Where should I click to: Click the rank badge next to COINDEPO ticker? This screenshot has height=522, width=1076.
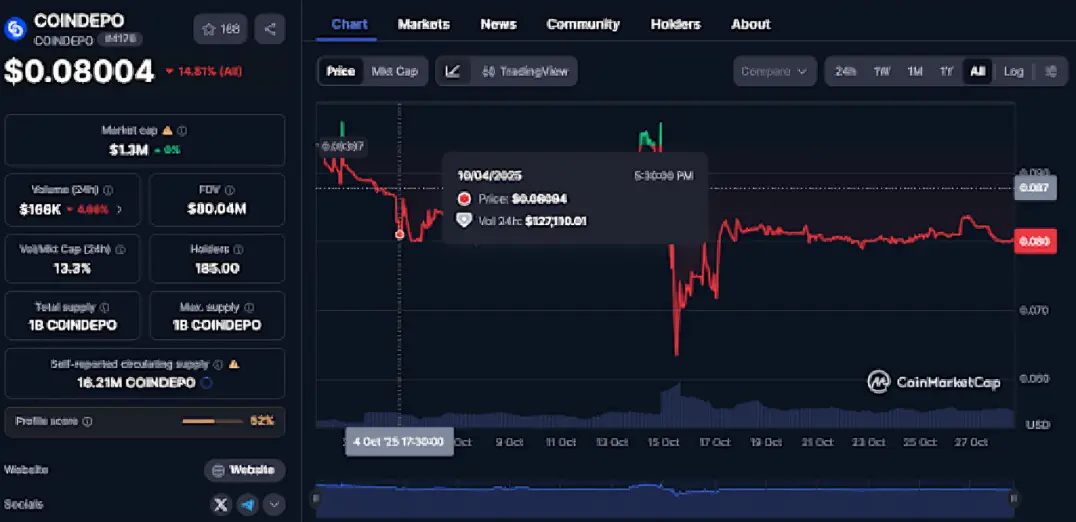(119, 40)
